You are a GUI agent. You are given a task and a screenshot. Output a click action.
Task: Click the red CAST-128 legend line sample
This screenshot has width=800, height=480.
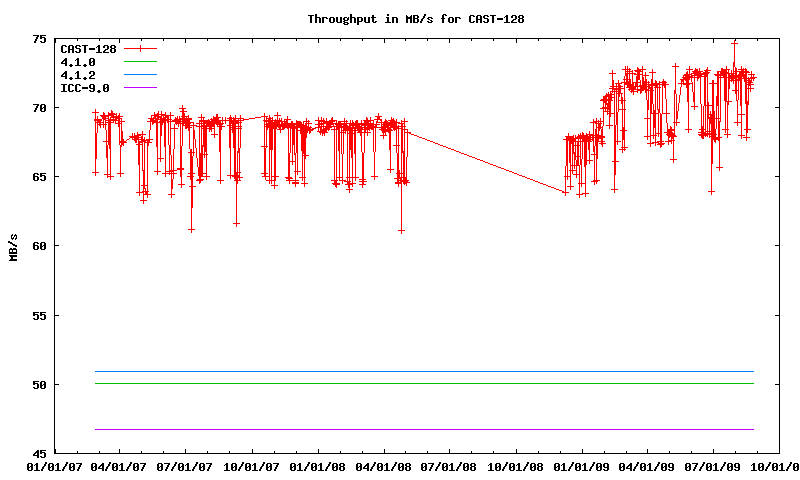[141, 48]
